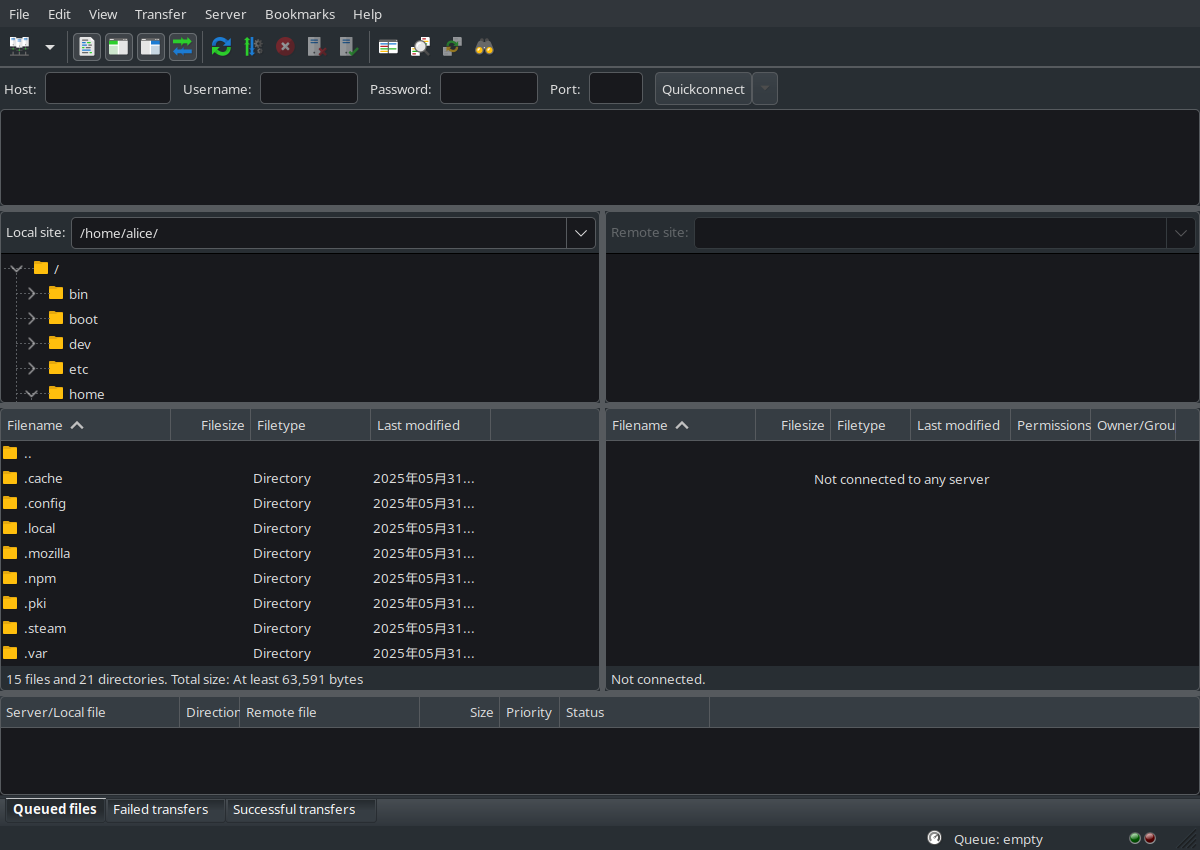The height and width of the screenshot is (850, 1200).
Task: Open the Transfer menu
Action: [x=160, y=14]
